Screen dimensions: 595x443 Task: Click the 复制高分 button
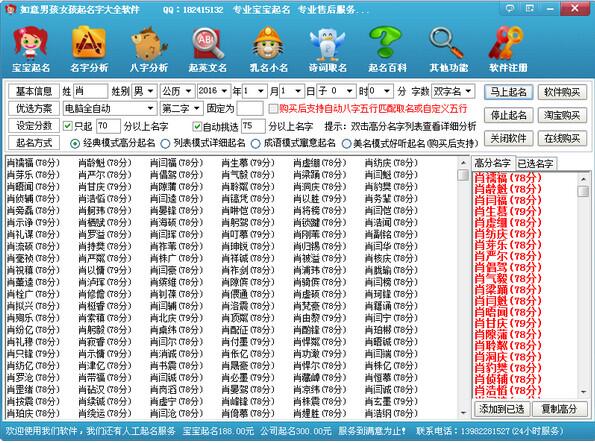point(559,409)
